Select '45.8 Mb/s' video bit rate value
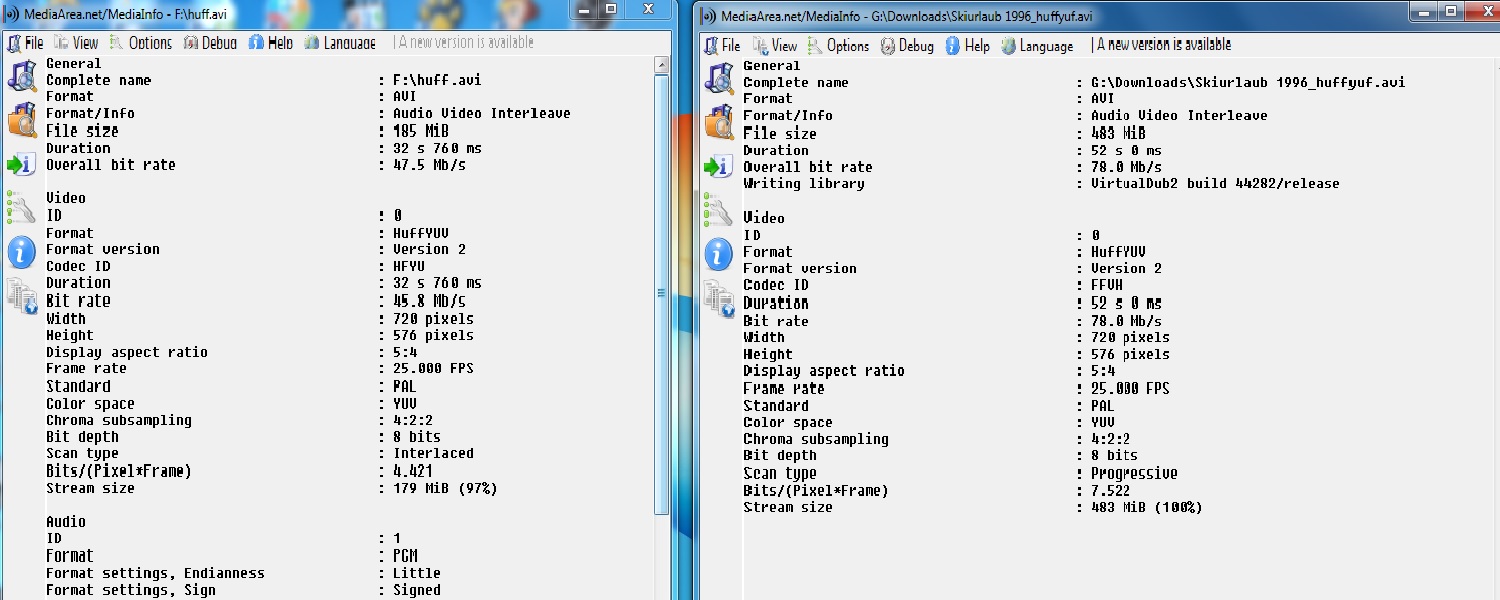1500x600 pixels. (x=429, y=300)
